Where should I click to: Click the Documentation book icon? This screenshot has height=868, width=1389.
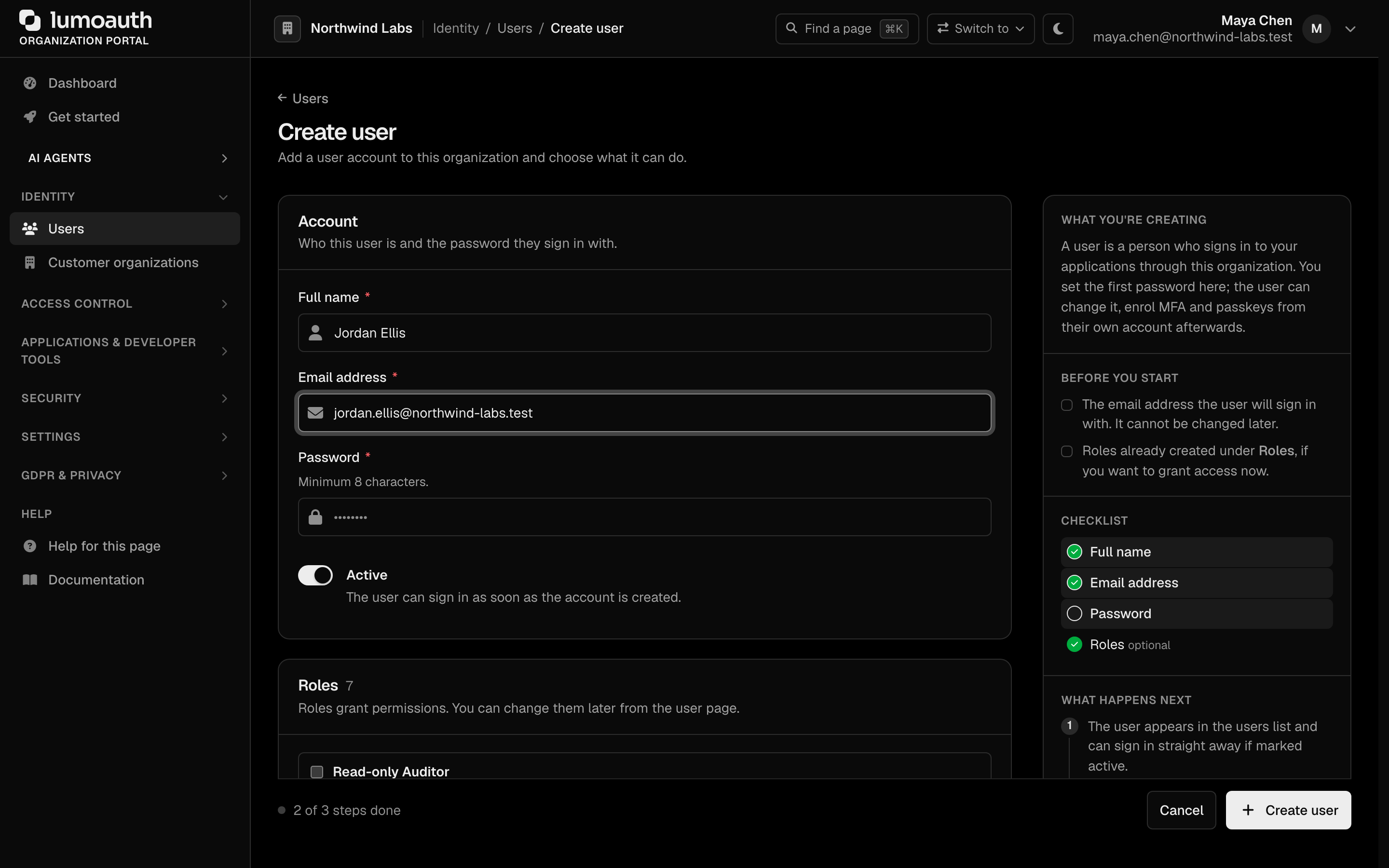click(30, 580)
